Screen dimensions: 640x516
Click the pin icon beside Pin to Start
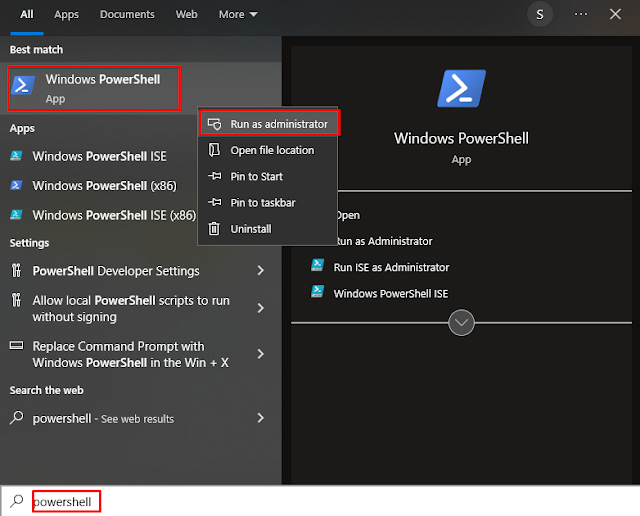[x=214, y=176]
